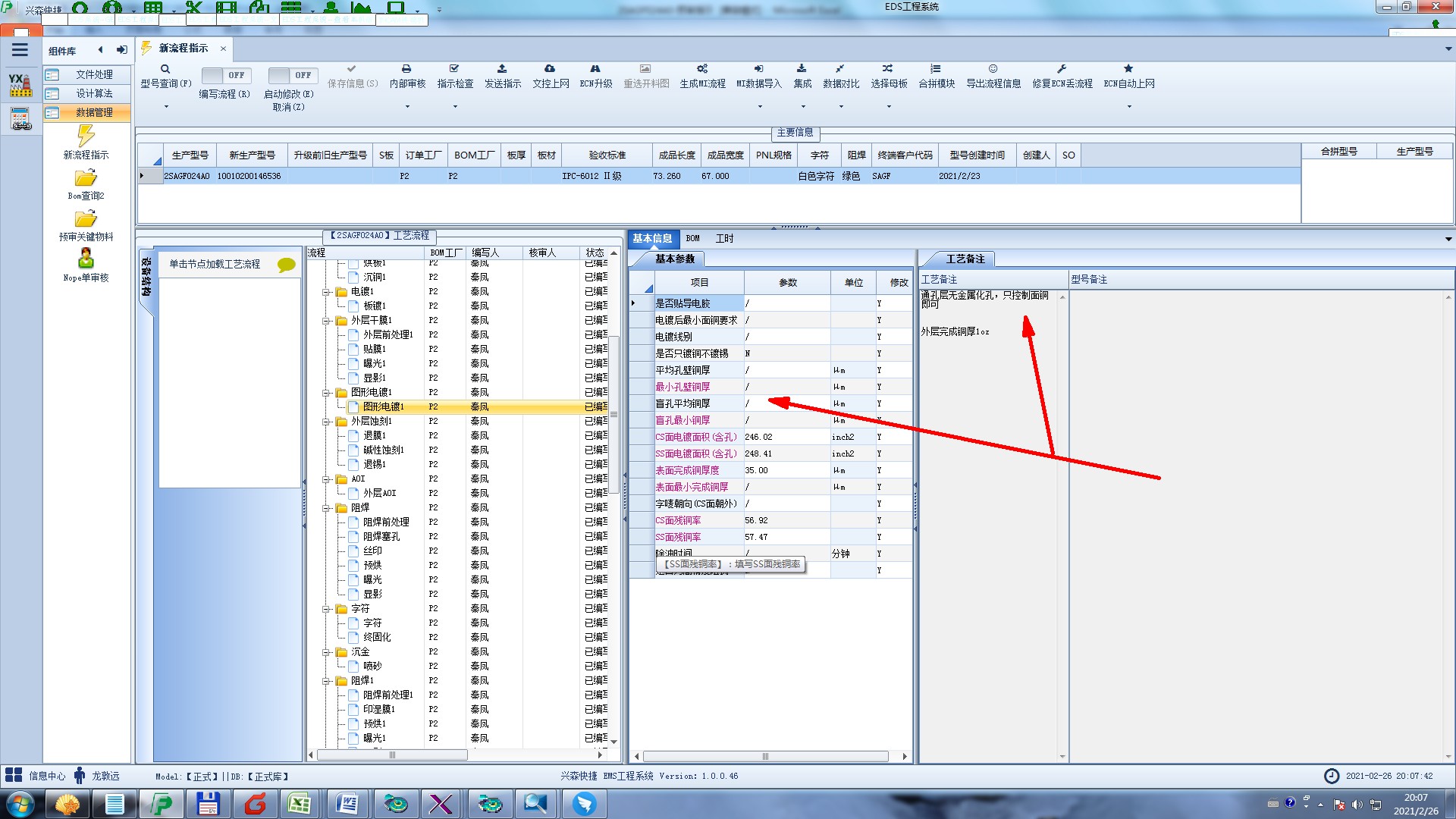This screenshot has width=1456, height=819.
Task: Click the 修复ECN丢流程 wrench icon
Action: click(x=1062, y=69)
